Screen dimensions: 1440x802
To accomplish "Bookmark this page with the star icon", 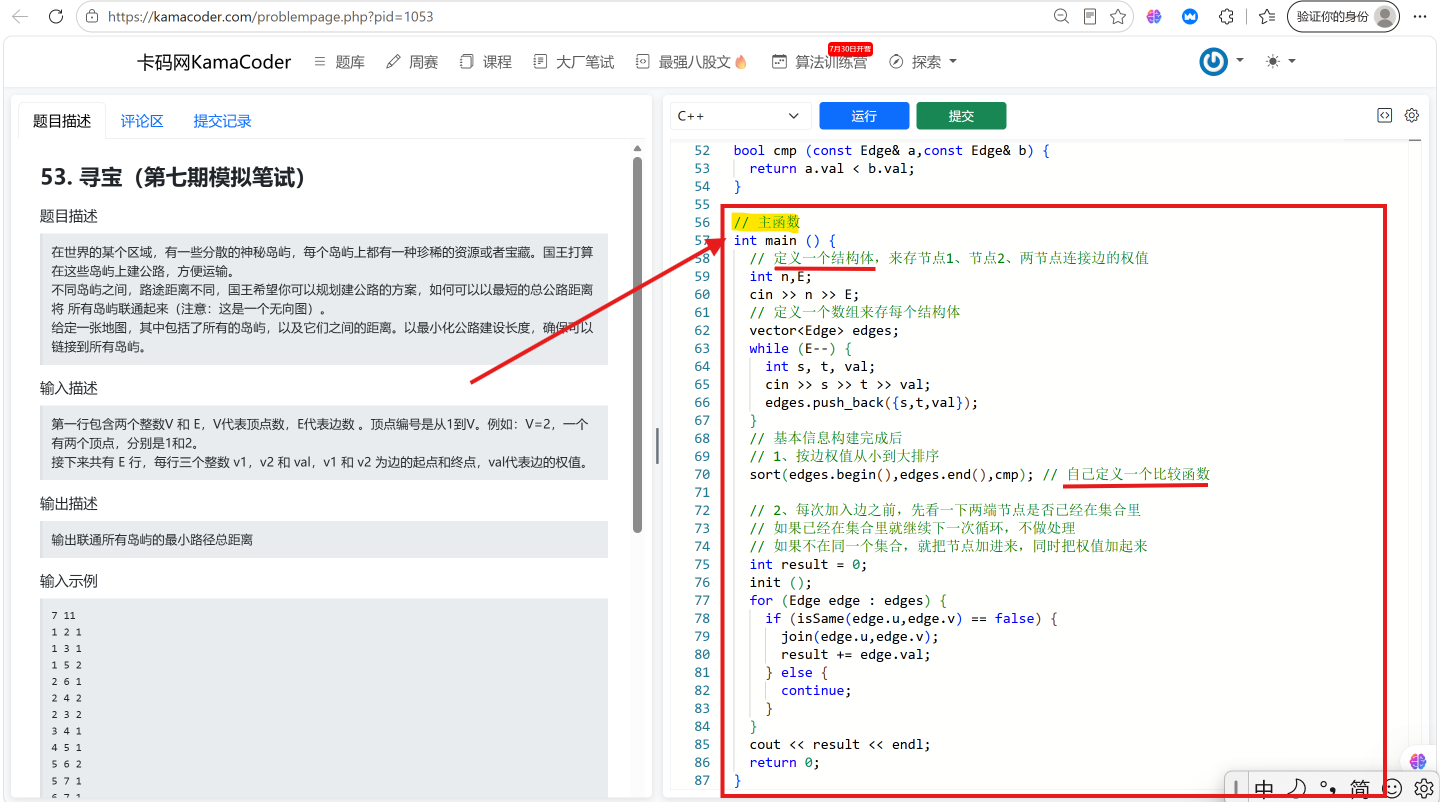I will point(1118,16).
